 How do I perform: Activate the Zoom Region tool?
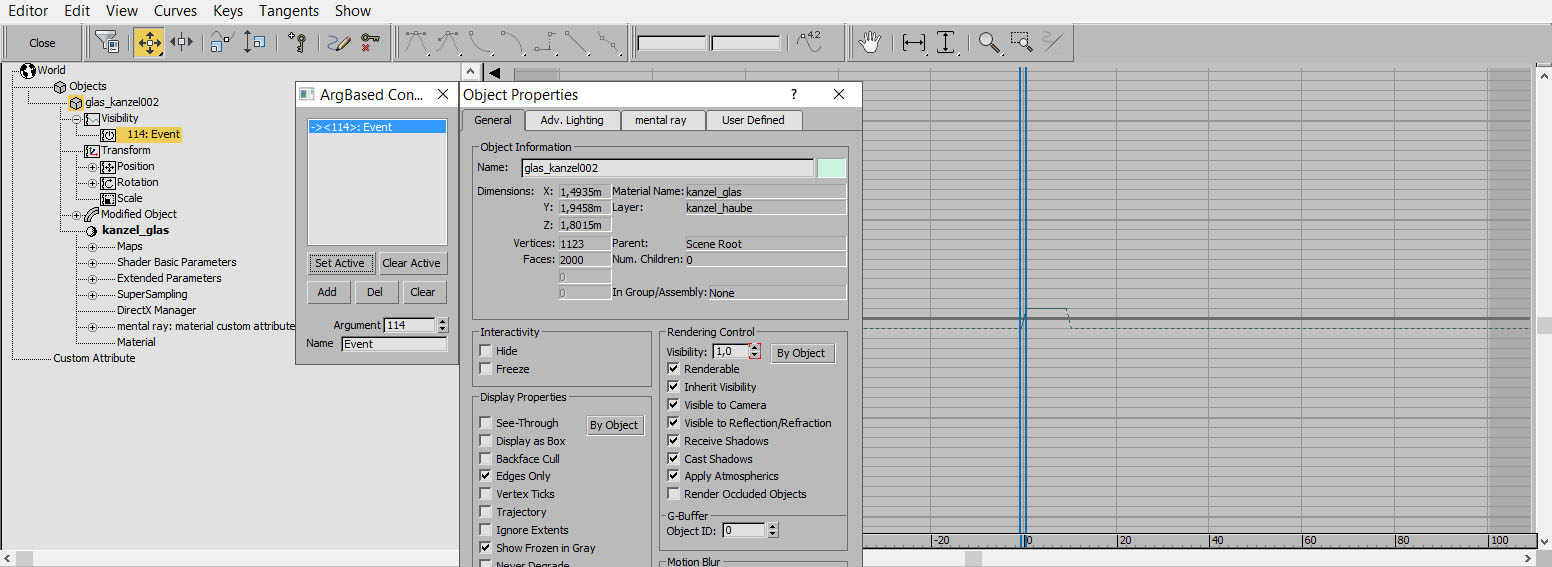1020,43
